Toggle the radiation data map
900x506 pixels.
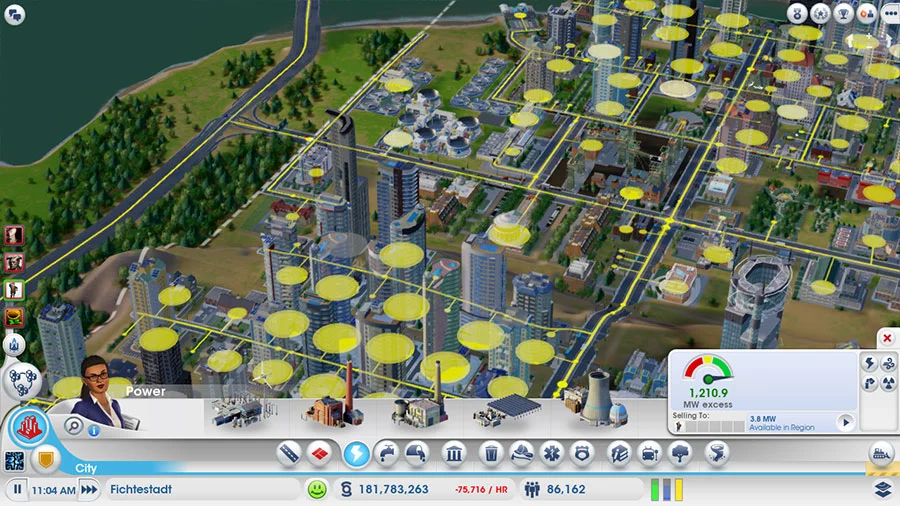pos(889,383)
